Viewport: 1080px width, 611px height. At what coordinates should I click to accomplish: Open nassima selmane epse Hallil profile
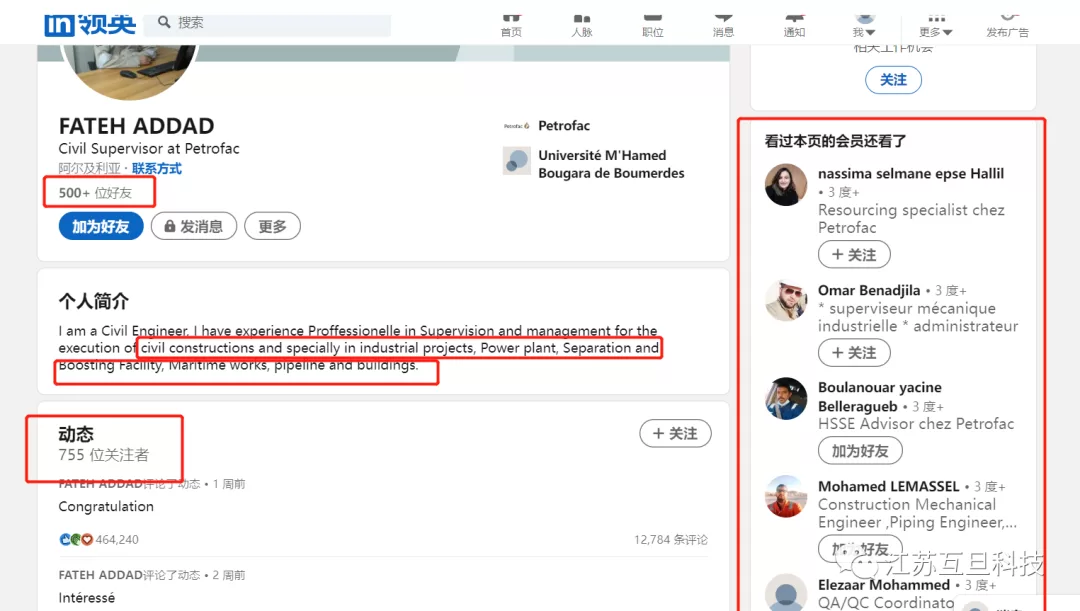pos(911,174)
